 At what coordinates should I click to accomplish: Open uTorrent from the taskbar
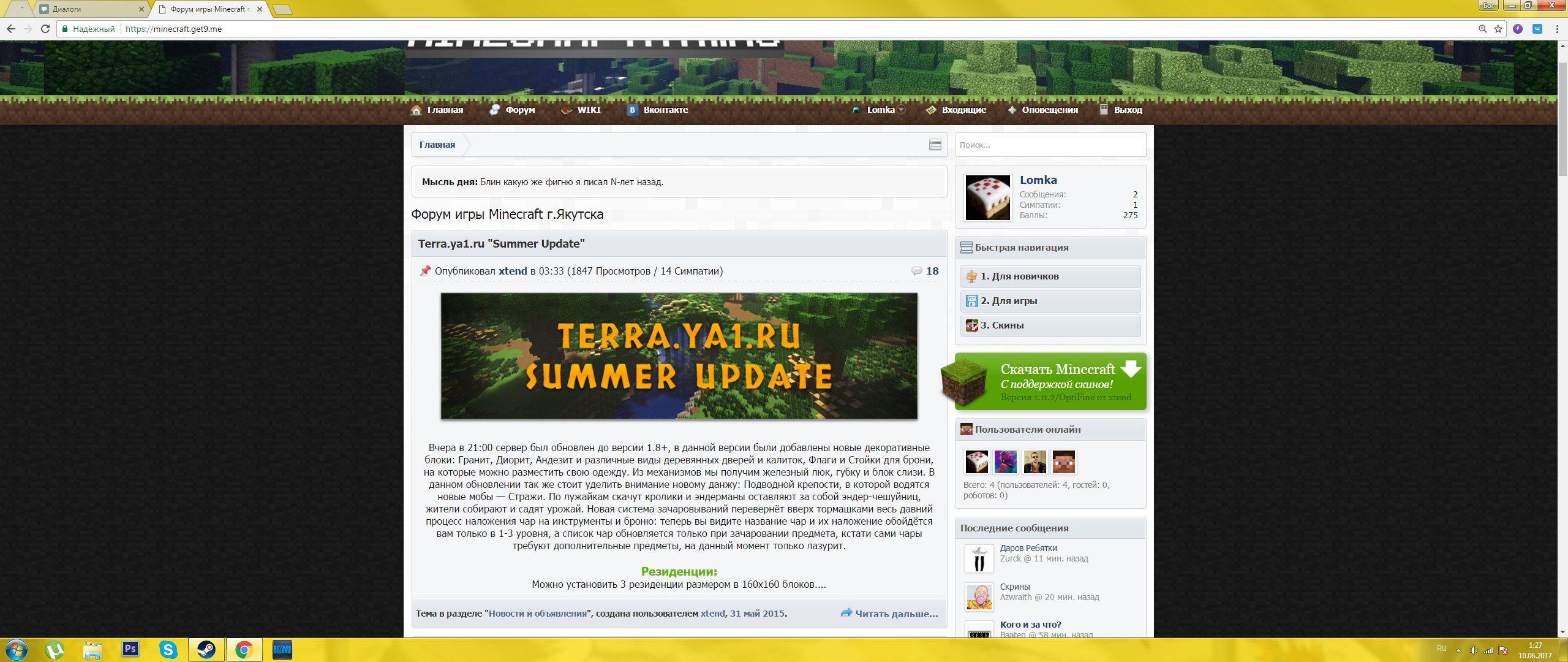pyautogui.click(x=55, y=650)
